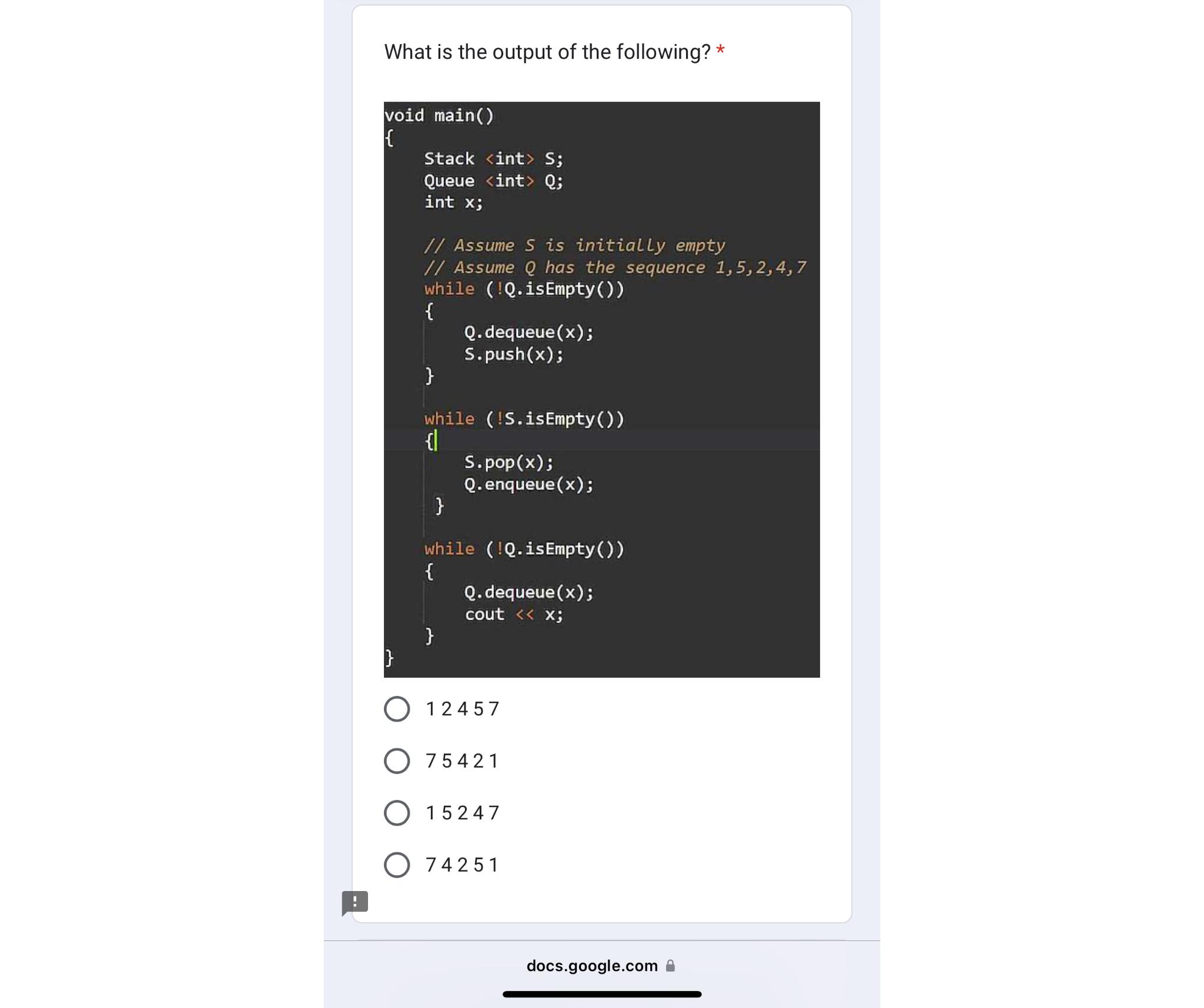Click the lock icon beside docs.google.com
Image resolution: width=1204 pixels, height=1008 pixels.
pos(670,965)
